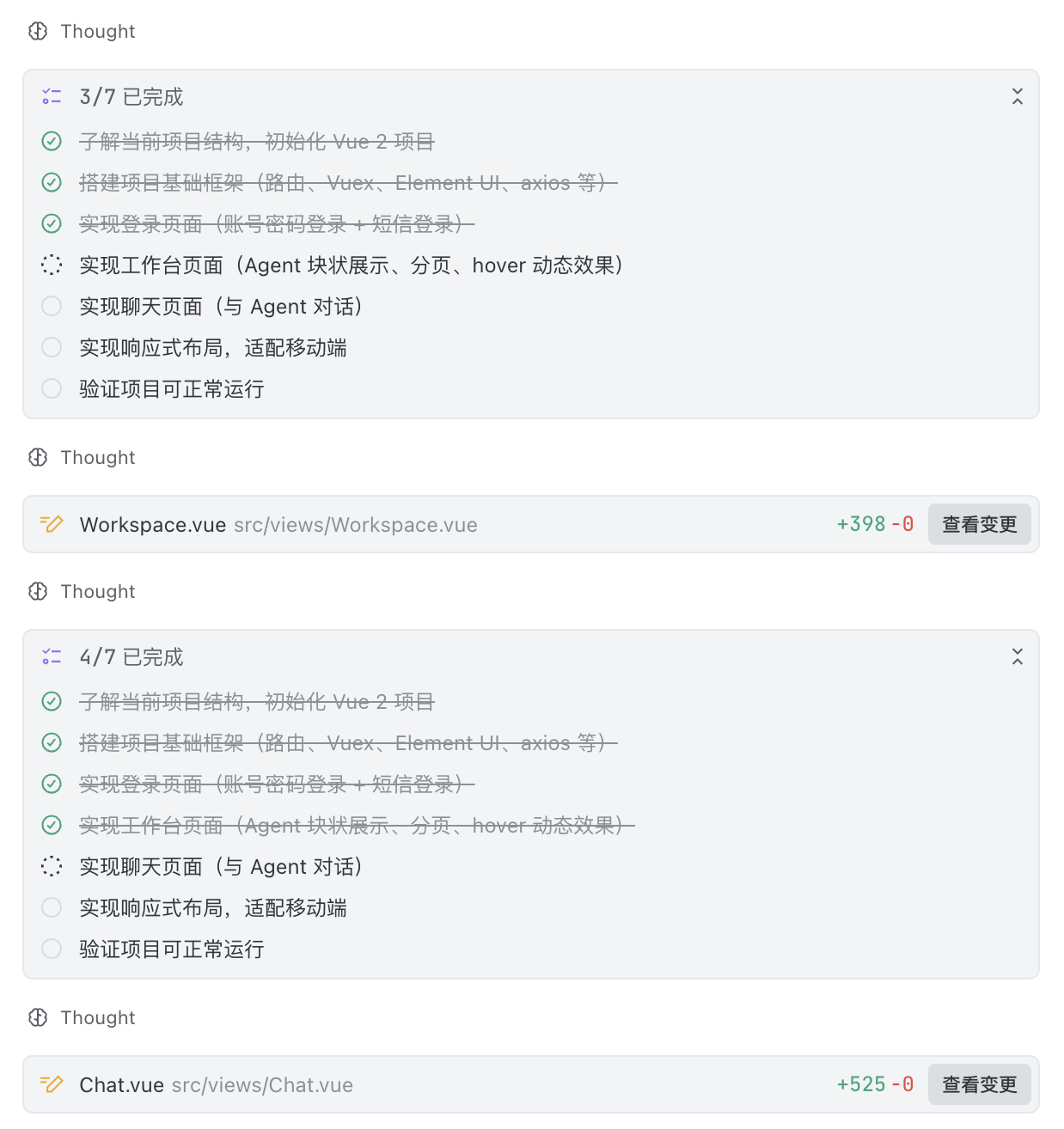Open the 3/7 已完成 progress header
Screen dimensions: 1064x1129
[131, 97]
